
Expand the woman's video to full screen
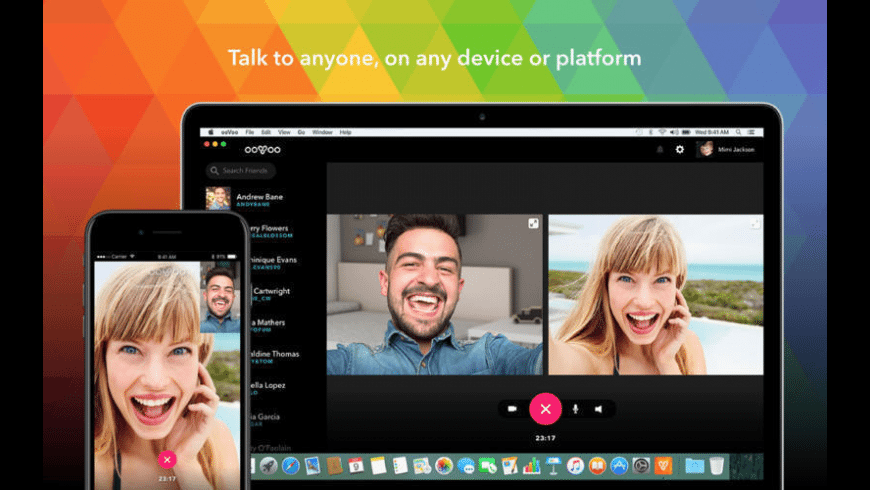pos(755,224)
